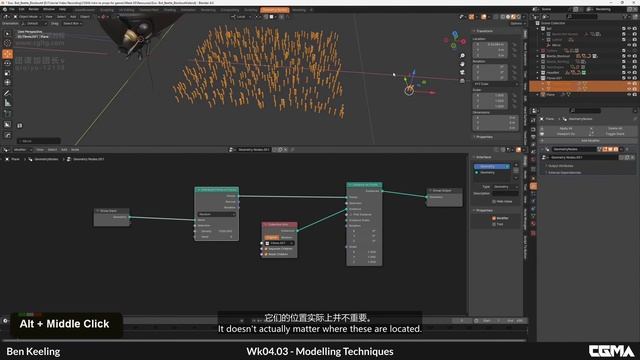The height and width of the screenshot is (360, 640).
Task: Open the File menu
Action: click(11, 9)
